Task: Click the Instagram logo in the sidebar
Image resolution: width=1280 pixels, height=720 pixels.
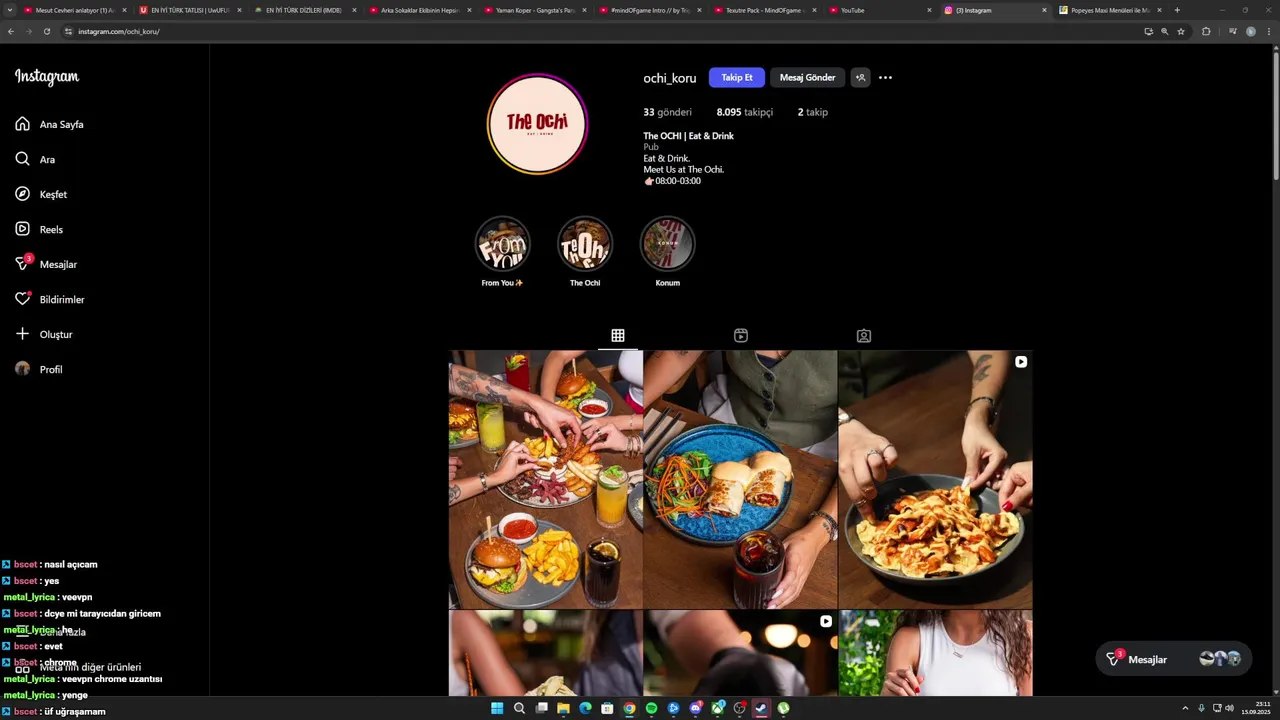Action: (x=46, y=77)
